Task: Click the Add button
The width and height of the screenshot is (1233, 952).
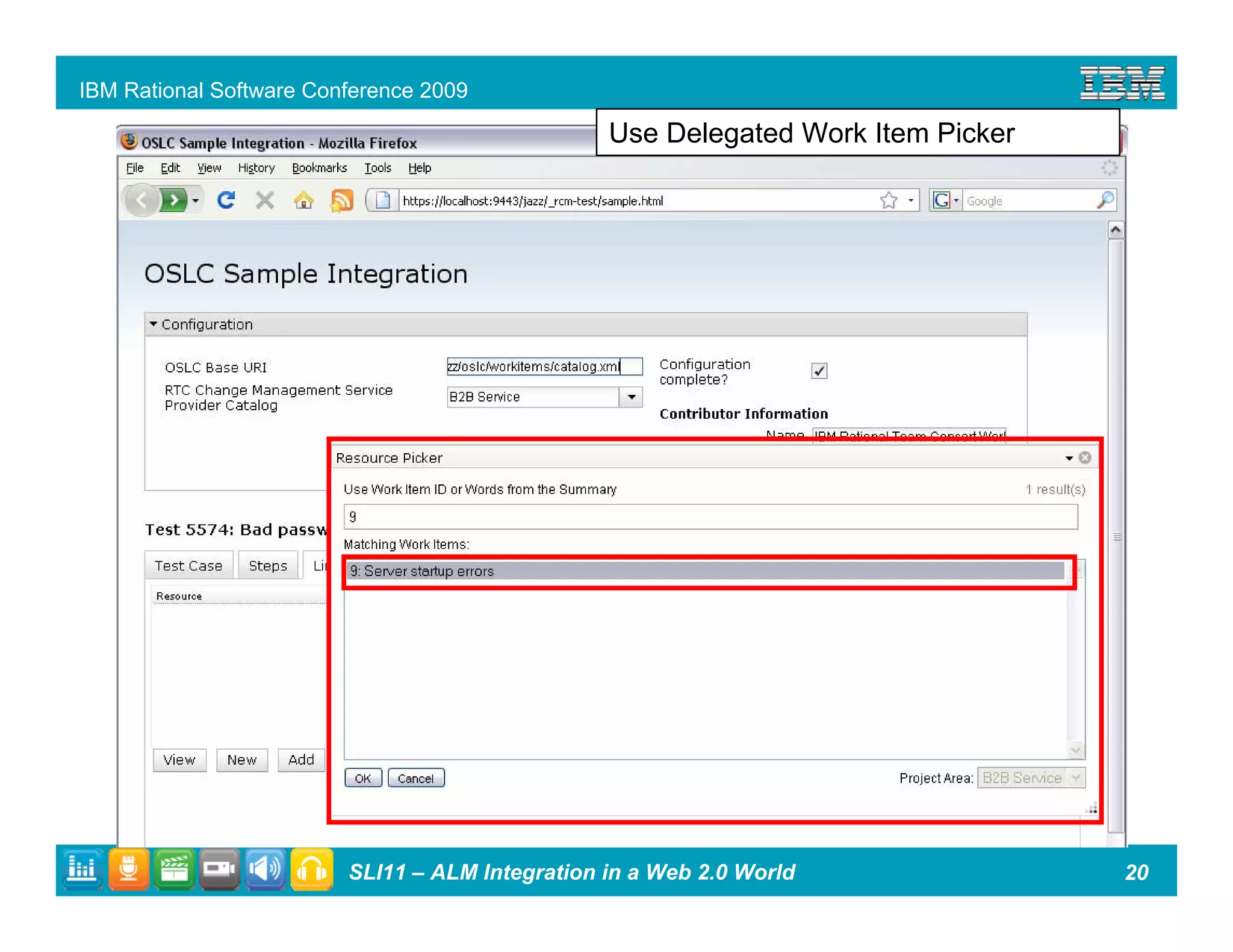Action: (301, 760)
